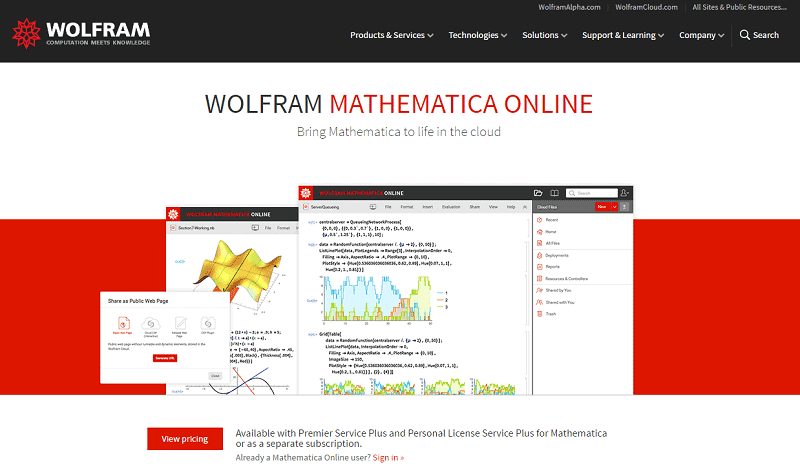Click the presentation screen icon beside ServerQueueing

click(x=373, y=207)
